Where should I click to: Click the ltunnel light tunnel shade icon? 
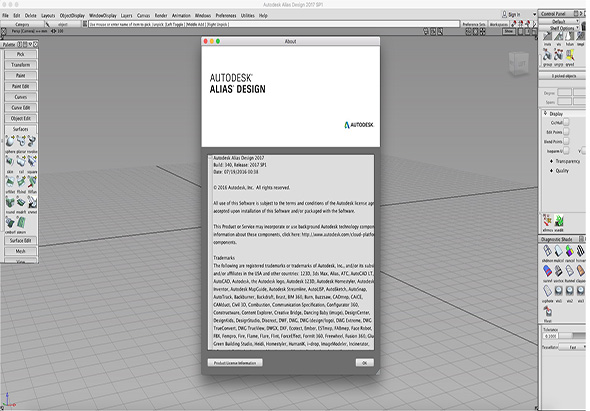pyautogui.click(x=570, y=271)
